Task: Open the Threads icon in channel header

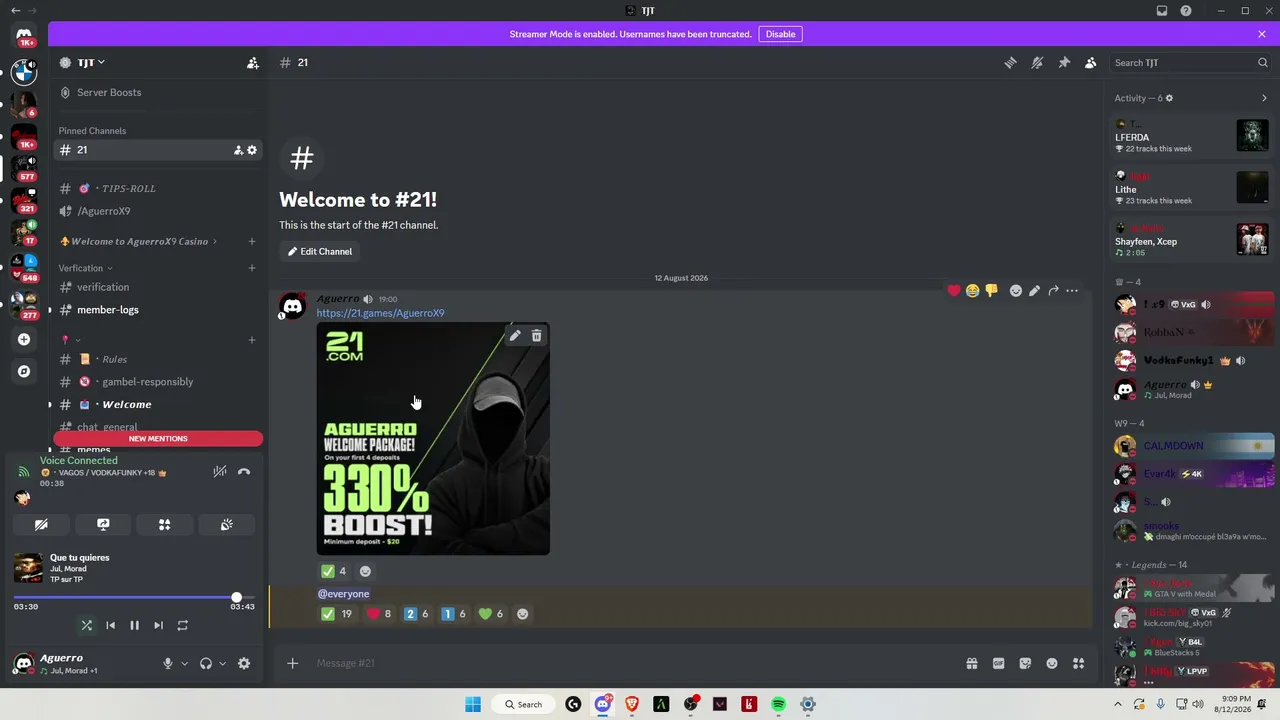Action: 1010,62
